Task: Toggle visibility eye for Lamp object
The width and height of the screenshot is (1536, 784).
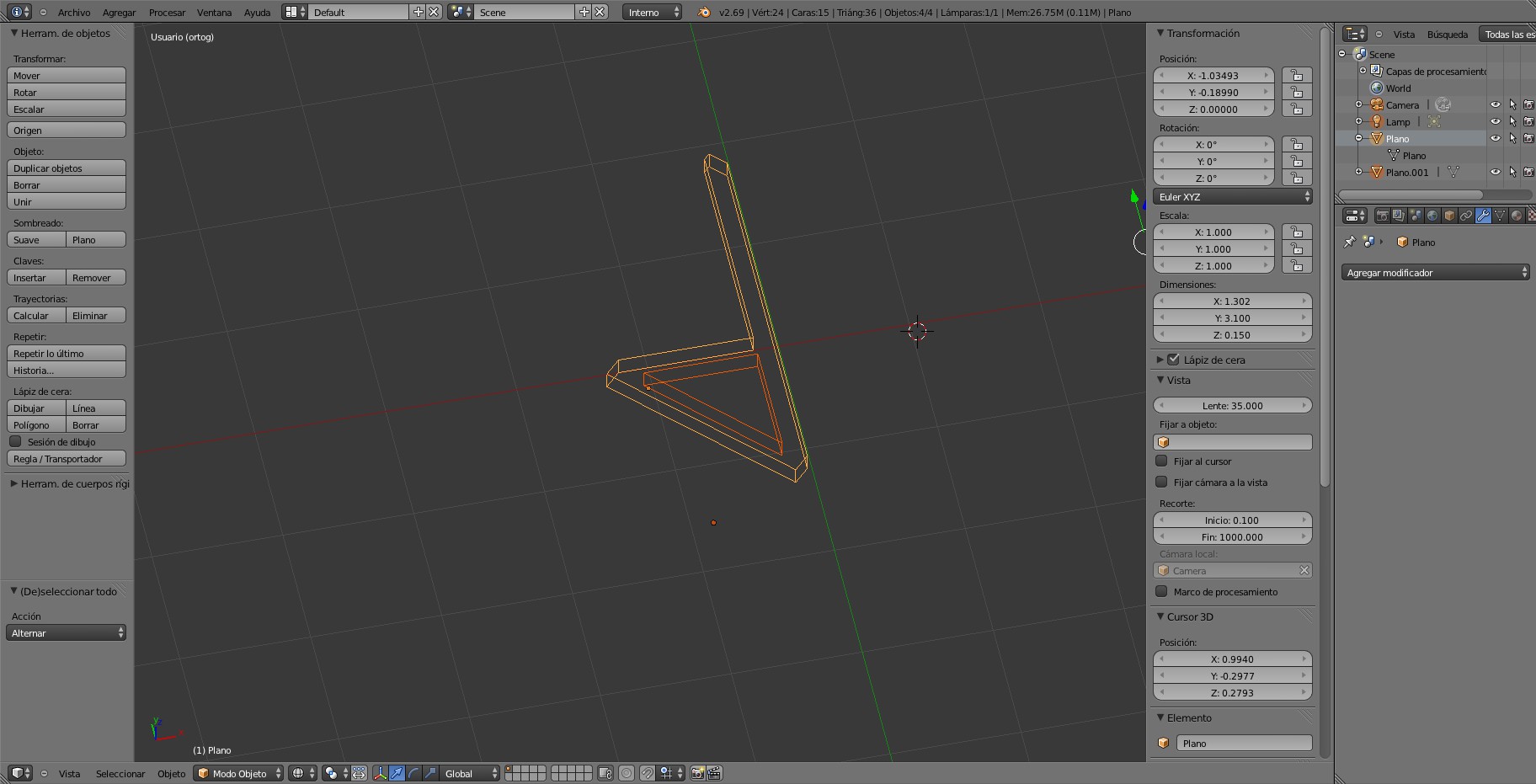Action: point(1496,122)
